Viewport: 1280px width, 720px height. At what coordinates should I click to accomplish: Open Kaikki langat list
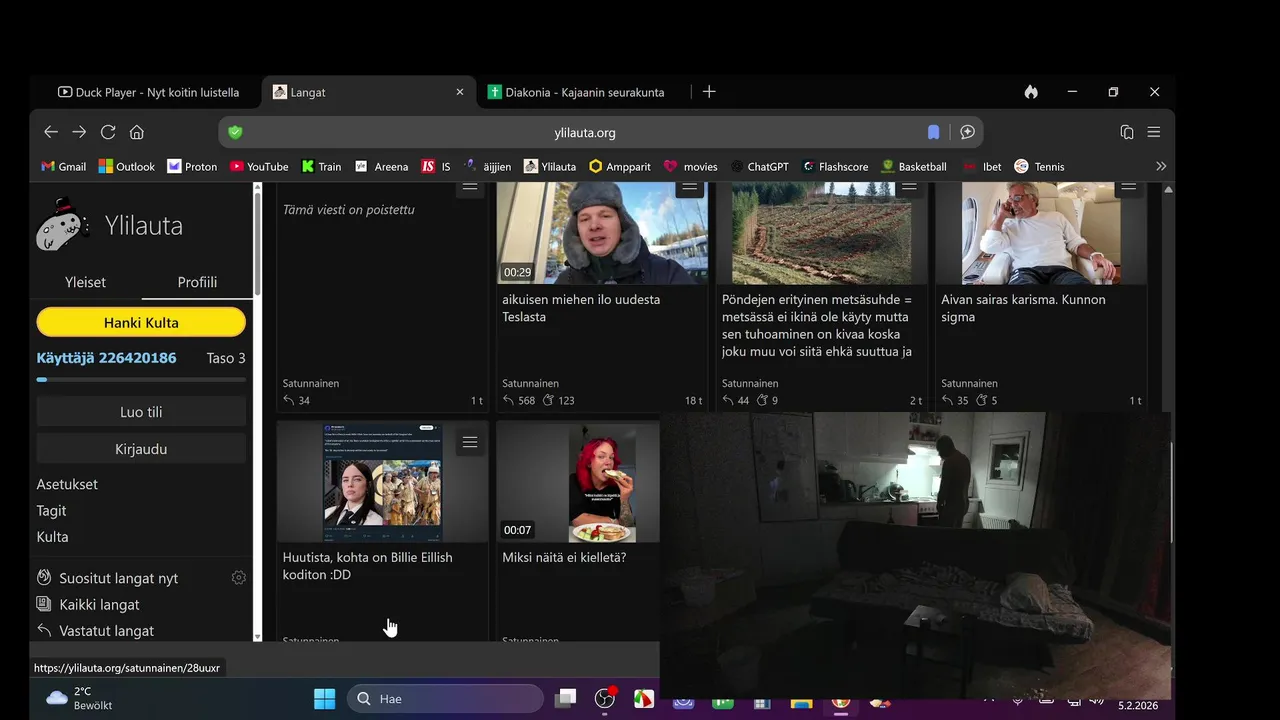(x=99, y=605)
